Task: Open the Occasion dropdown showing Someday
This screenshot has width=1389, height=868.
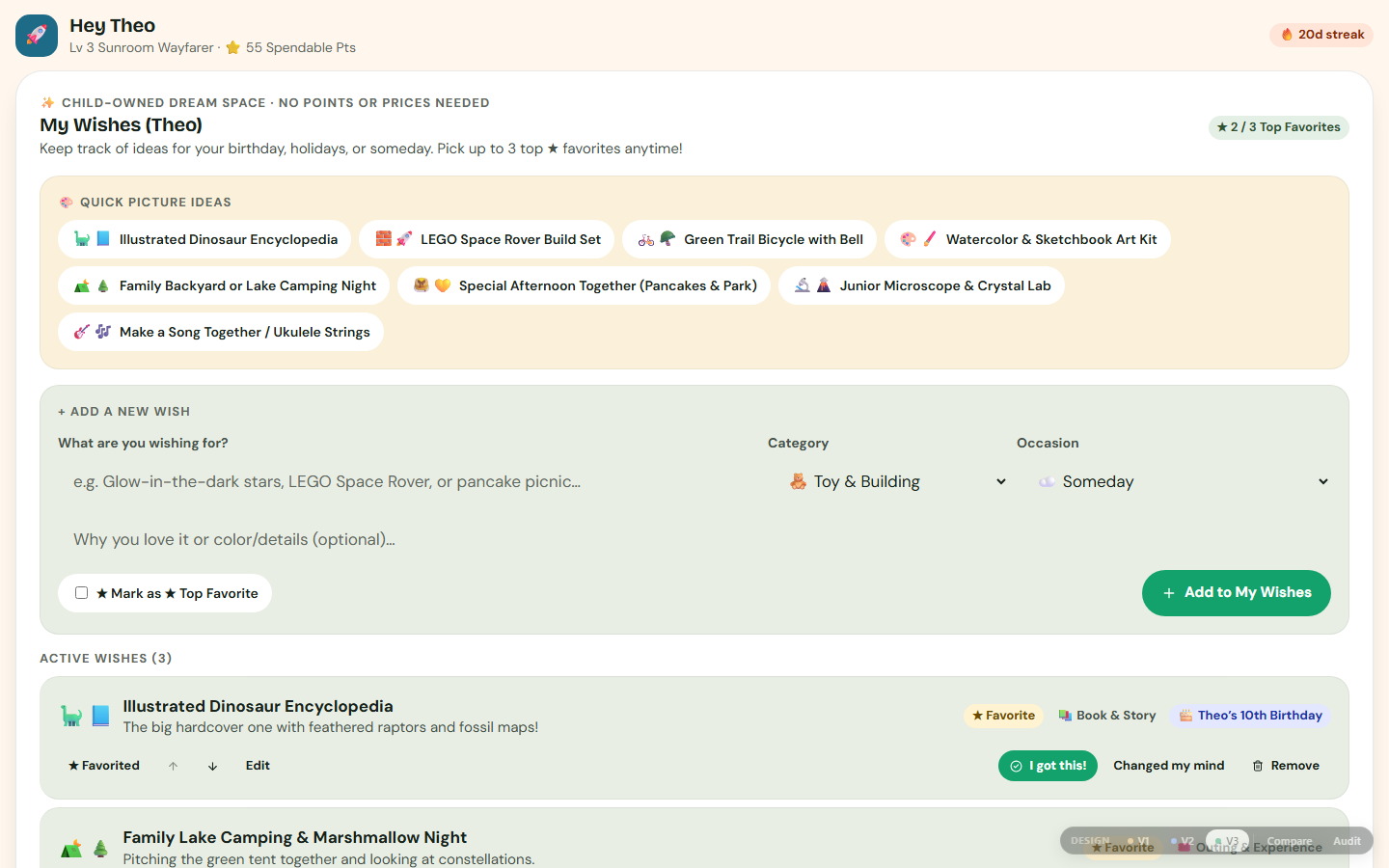Action: (x=1174, y=481)
